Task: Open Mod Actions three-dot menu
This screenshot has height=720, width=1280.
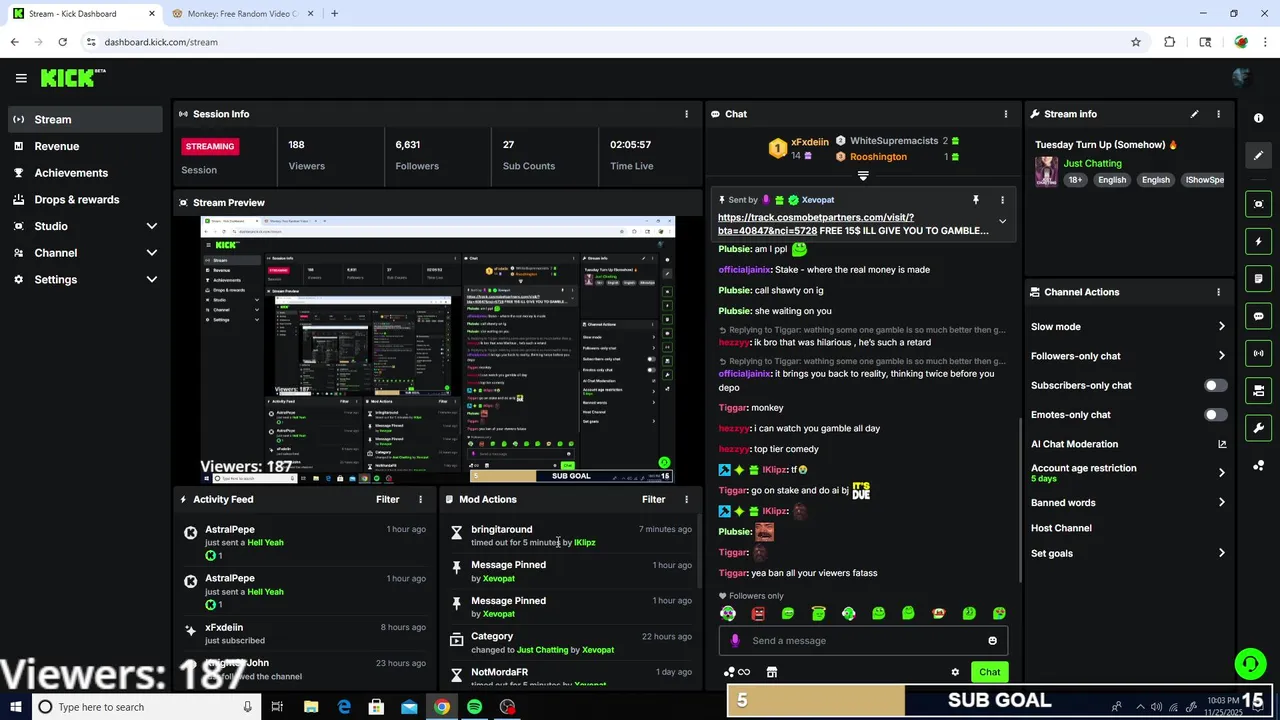Action: pyautogui.click(x=686, y=499)
